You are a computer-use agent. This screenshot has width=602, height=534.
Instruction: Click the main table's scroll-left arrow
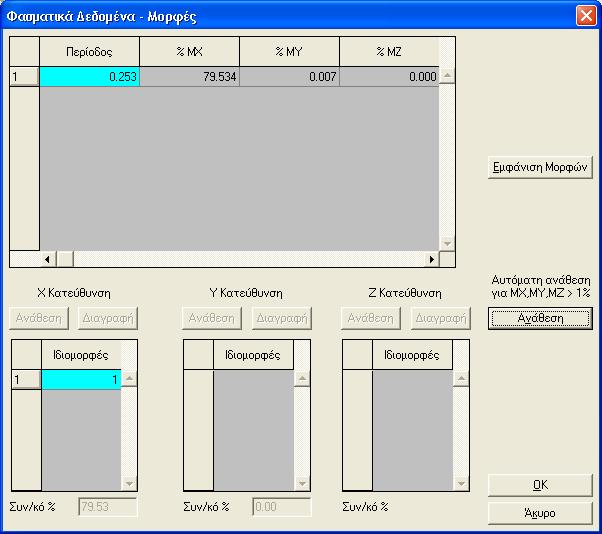(48, 260)
